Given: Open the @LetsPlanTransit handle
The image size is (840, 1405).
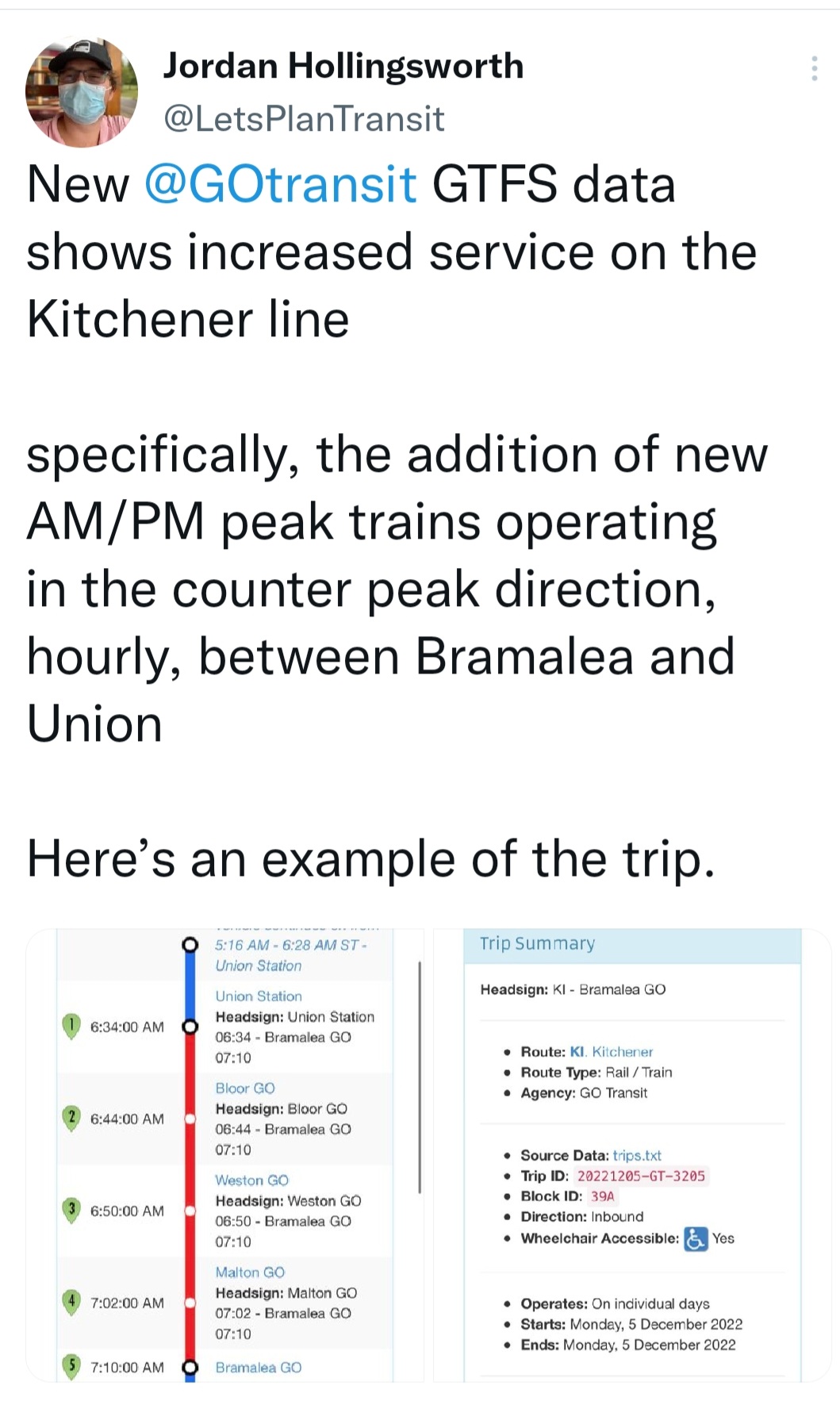Looking at the screenshot, I should pyautogui.click(x=303, y=119).
